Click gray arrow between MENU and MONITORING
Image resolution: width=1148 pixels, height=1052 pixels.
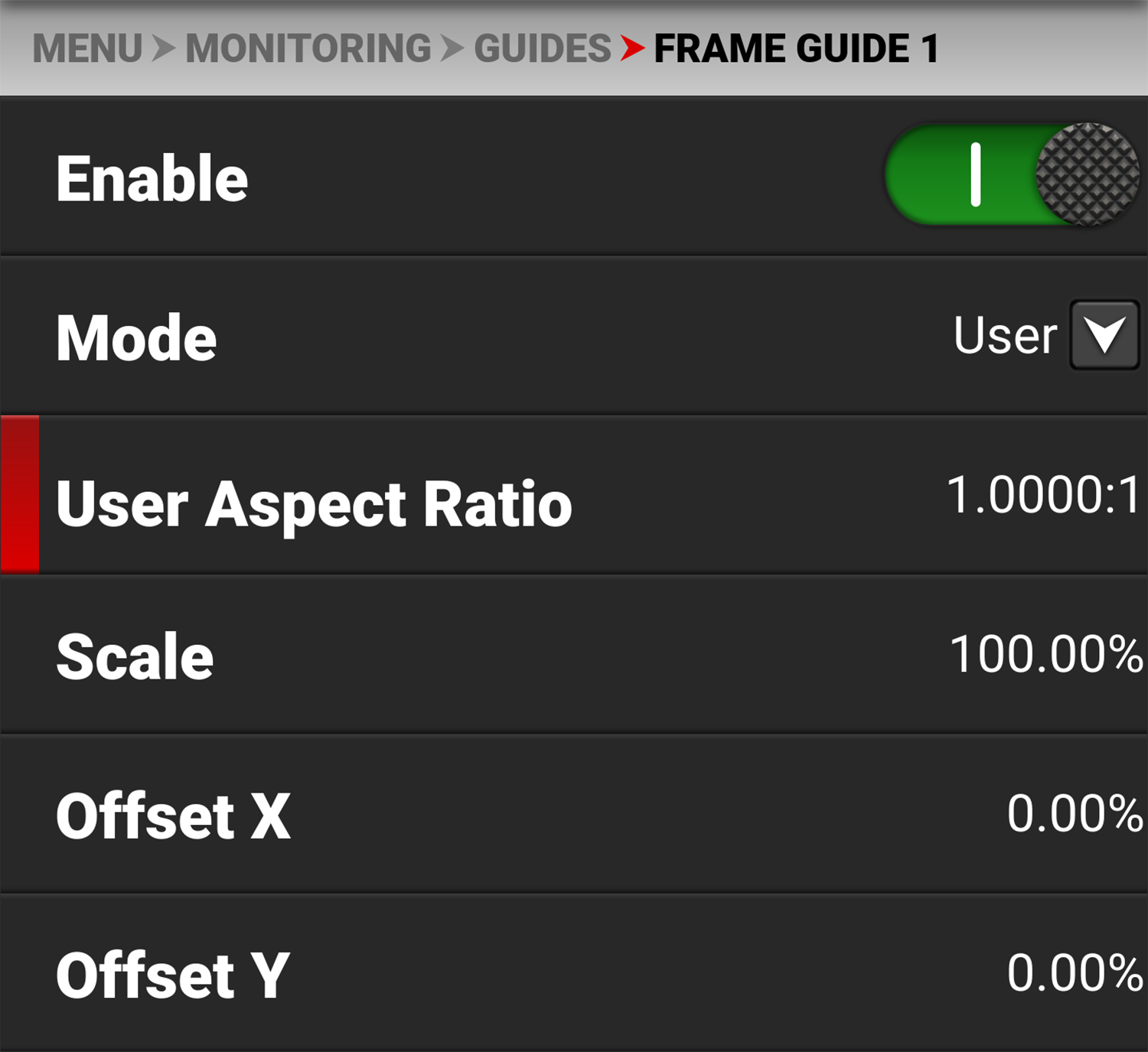(163, 49)
